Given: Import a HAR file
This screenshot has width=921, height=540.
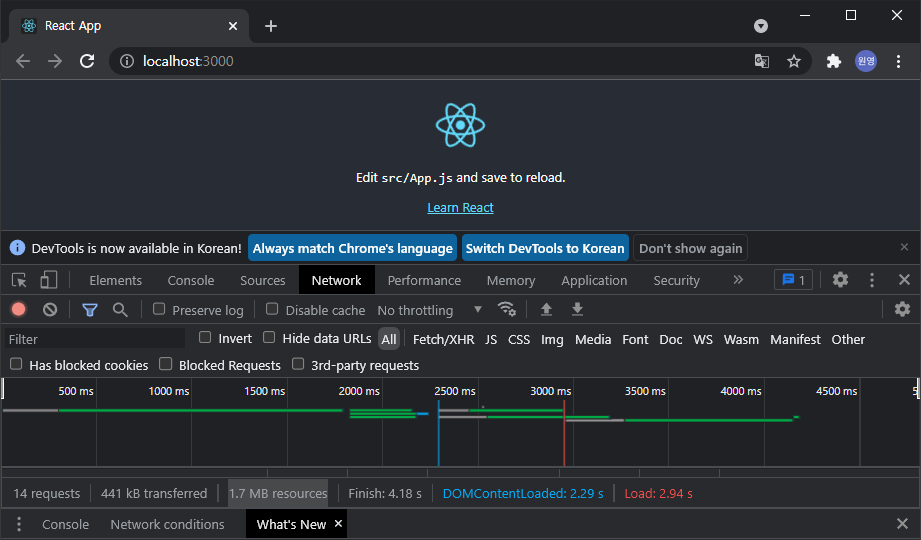Looking at the screenshot, I should tap(546, 309).
